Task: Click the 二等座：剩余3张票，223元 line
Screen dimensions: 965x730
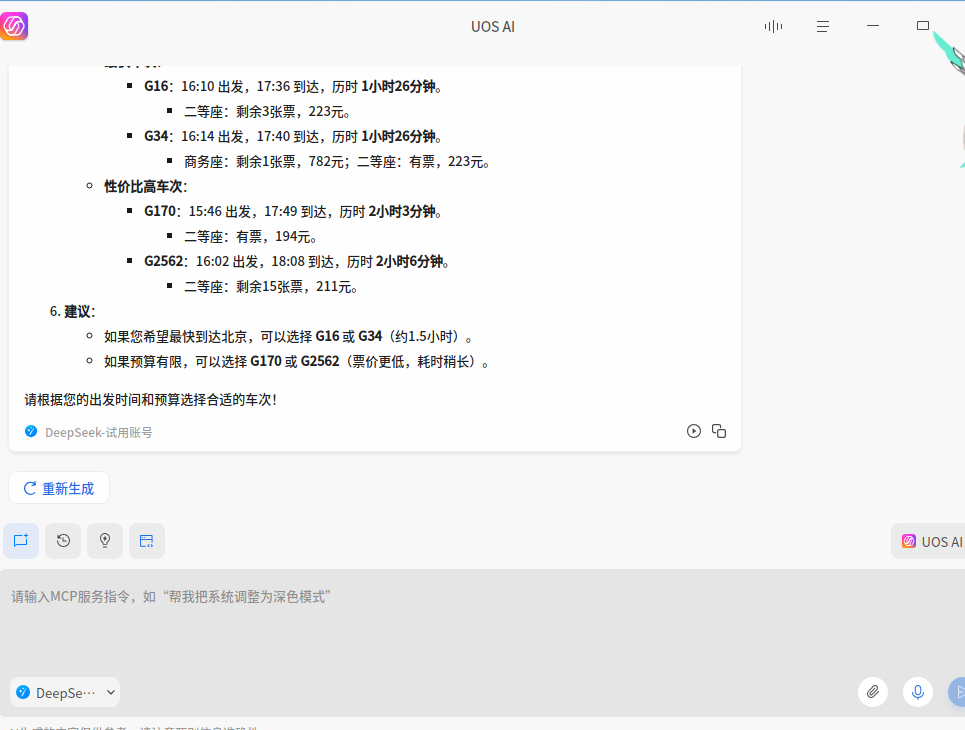Action: tap(268, 112)
